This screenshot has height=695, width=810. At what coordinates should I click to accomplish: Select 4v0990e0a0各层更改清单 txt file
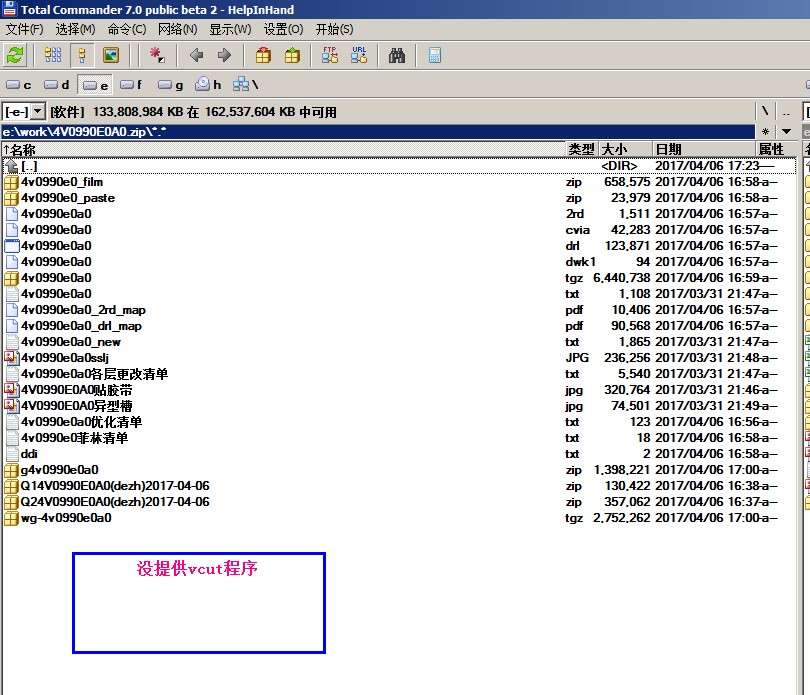pyautogui.click(x=399, y=374)
